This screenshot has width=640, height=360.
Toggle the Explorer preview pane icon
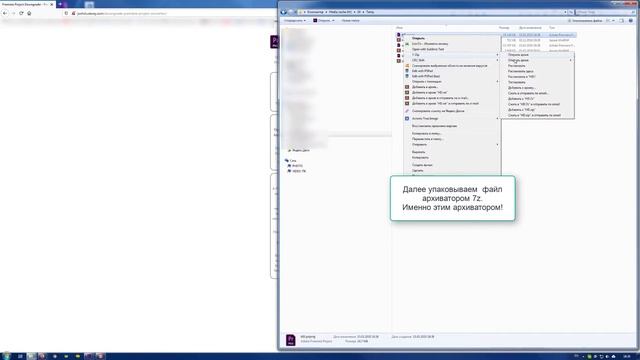(622, 20)
